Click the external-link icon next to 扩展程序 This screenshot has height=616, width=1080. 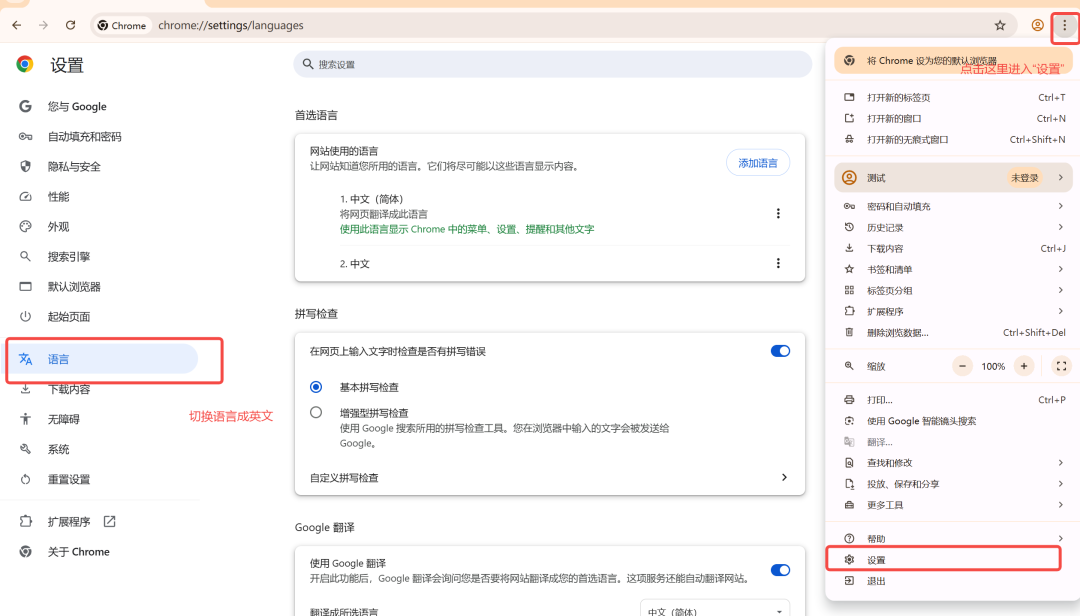[108, 520]
